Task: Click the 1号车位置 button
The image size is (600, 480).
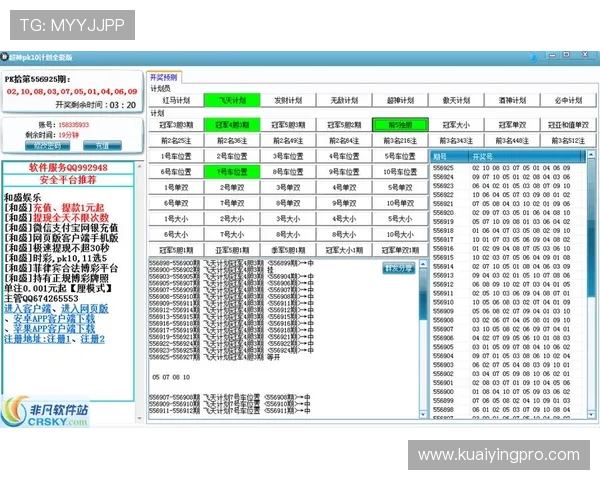Action: tap(176, 156)
